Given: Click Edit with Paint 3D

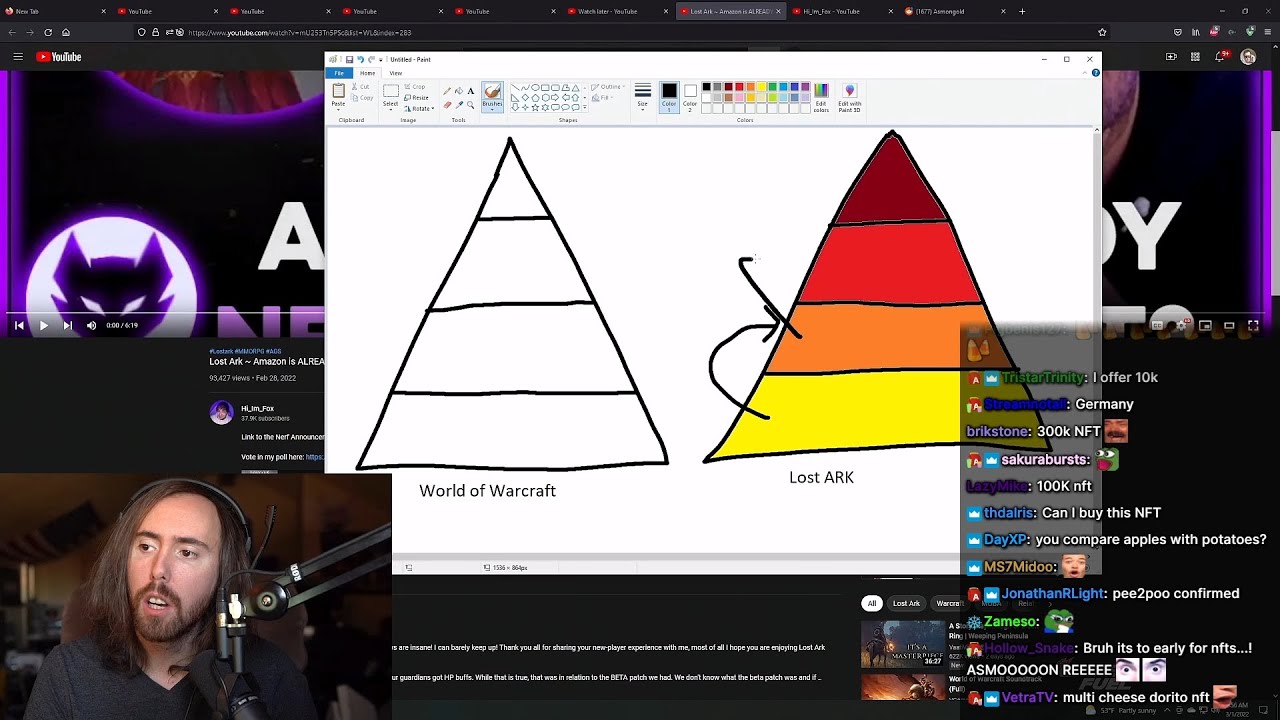Looking at the screenshot, I should click(849, 97).
